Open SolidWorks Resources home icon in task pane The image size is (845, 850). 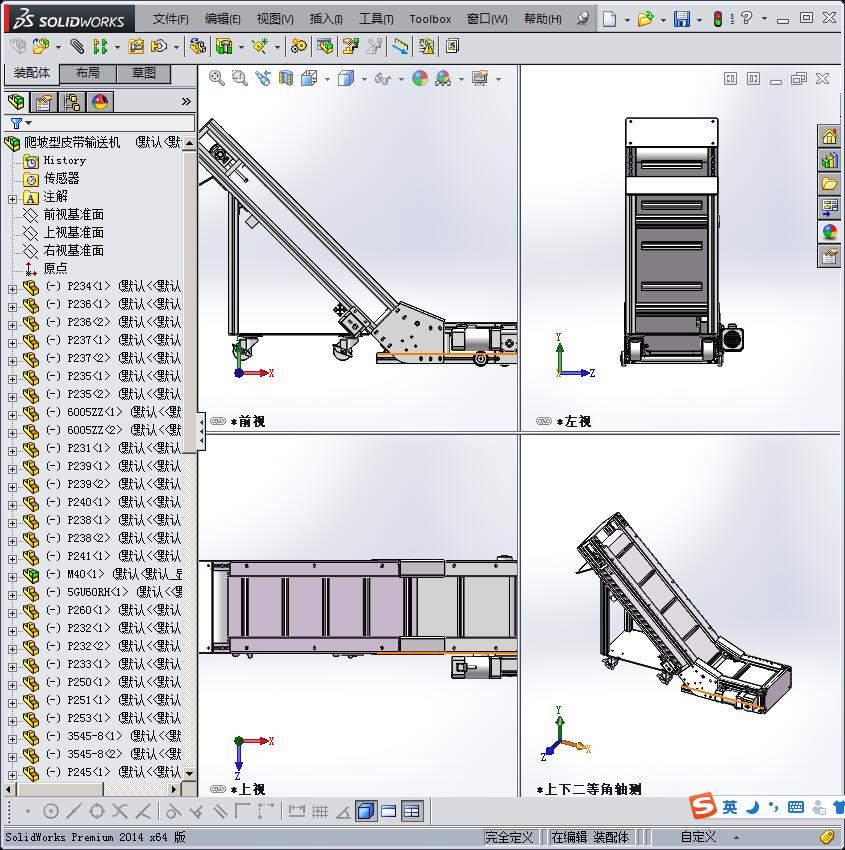829,136
